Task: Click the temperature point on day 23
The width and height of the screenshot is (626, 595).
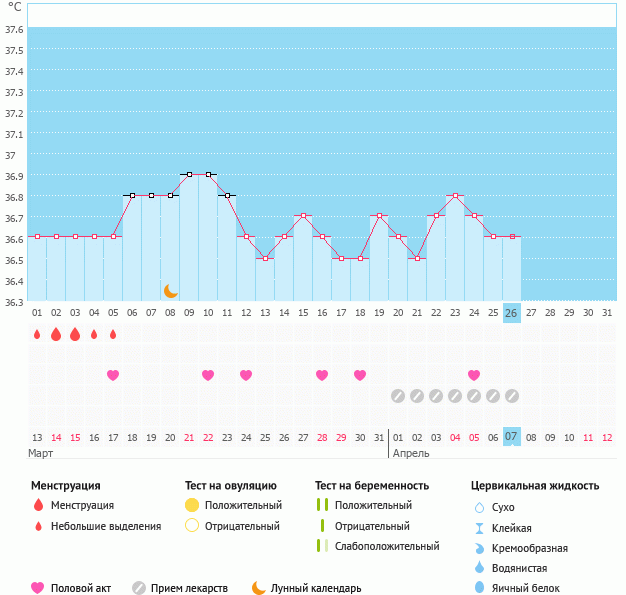Action: pos(455,196)
